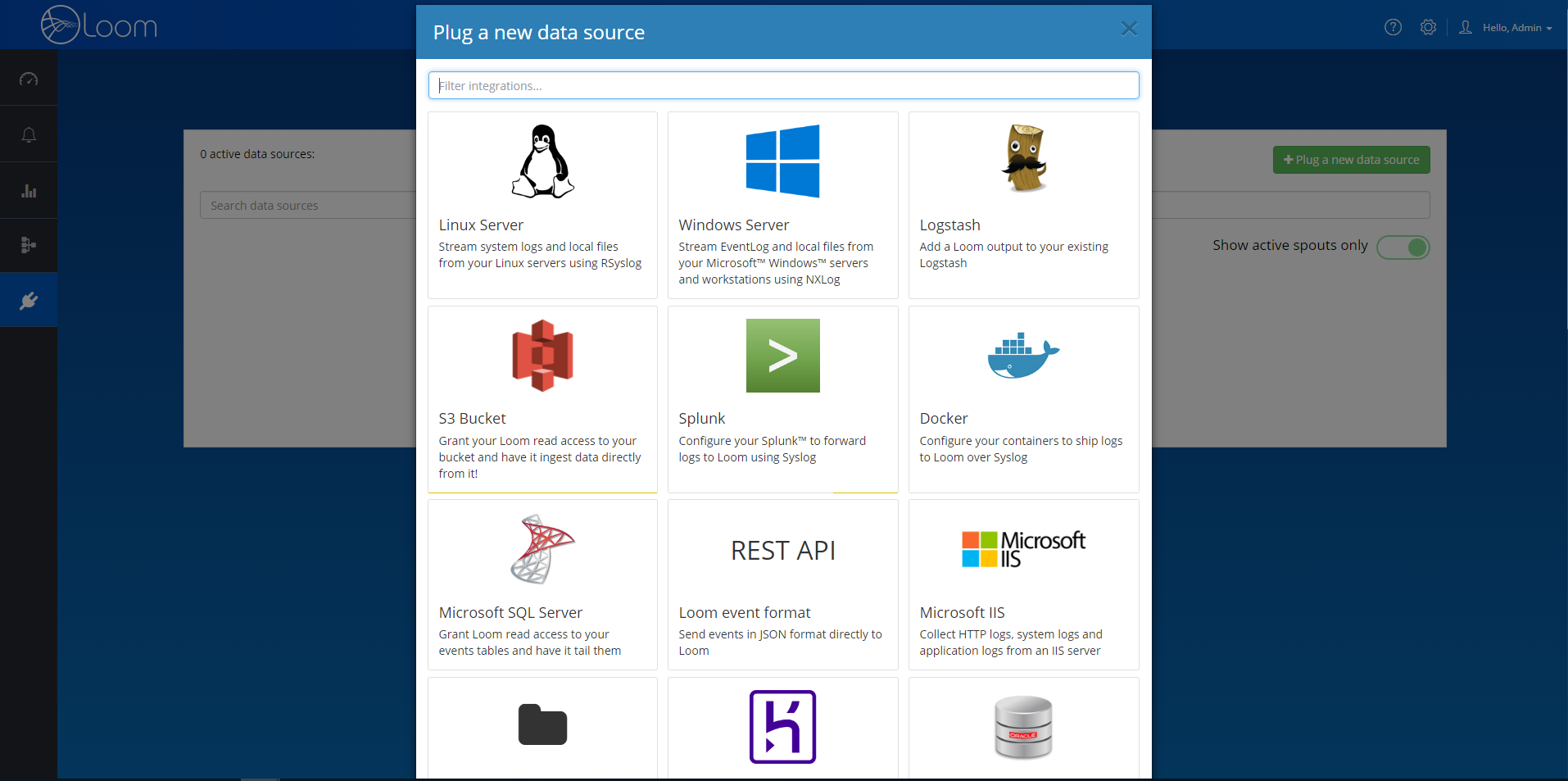The image size is (1568, 781).
Task: Click the Microsoft SQL Server logo
Action: click(542, 549)
